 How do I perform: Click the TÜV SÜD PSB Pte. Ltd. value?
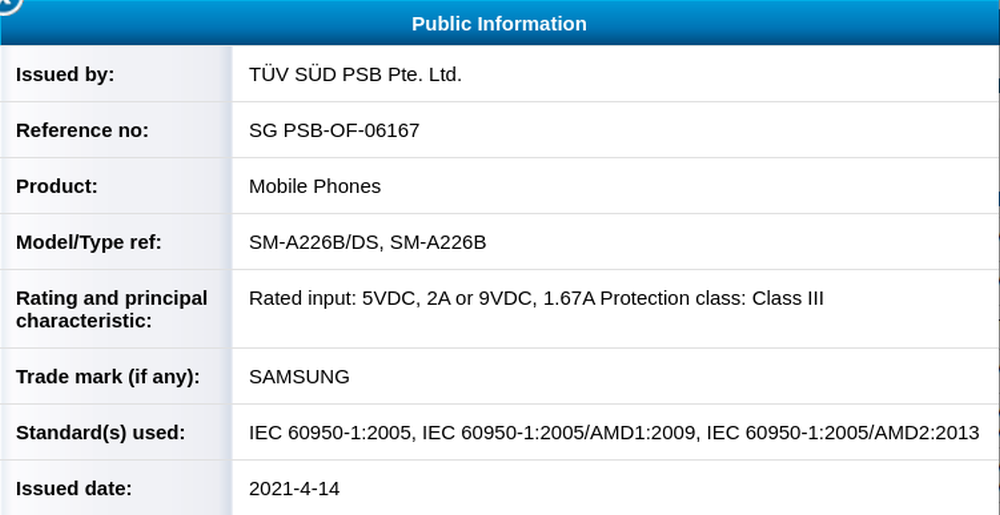click(x=355, y=74)
